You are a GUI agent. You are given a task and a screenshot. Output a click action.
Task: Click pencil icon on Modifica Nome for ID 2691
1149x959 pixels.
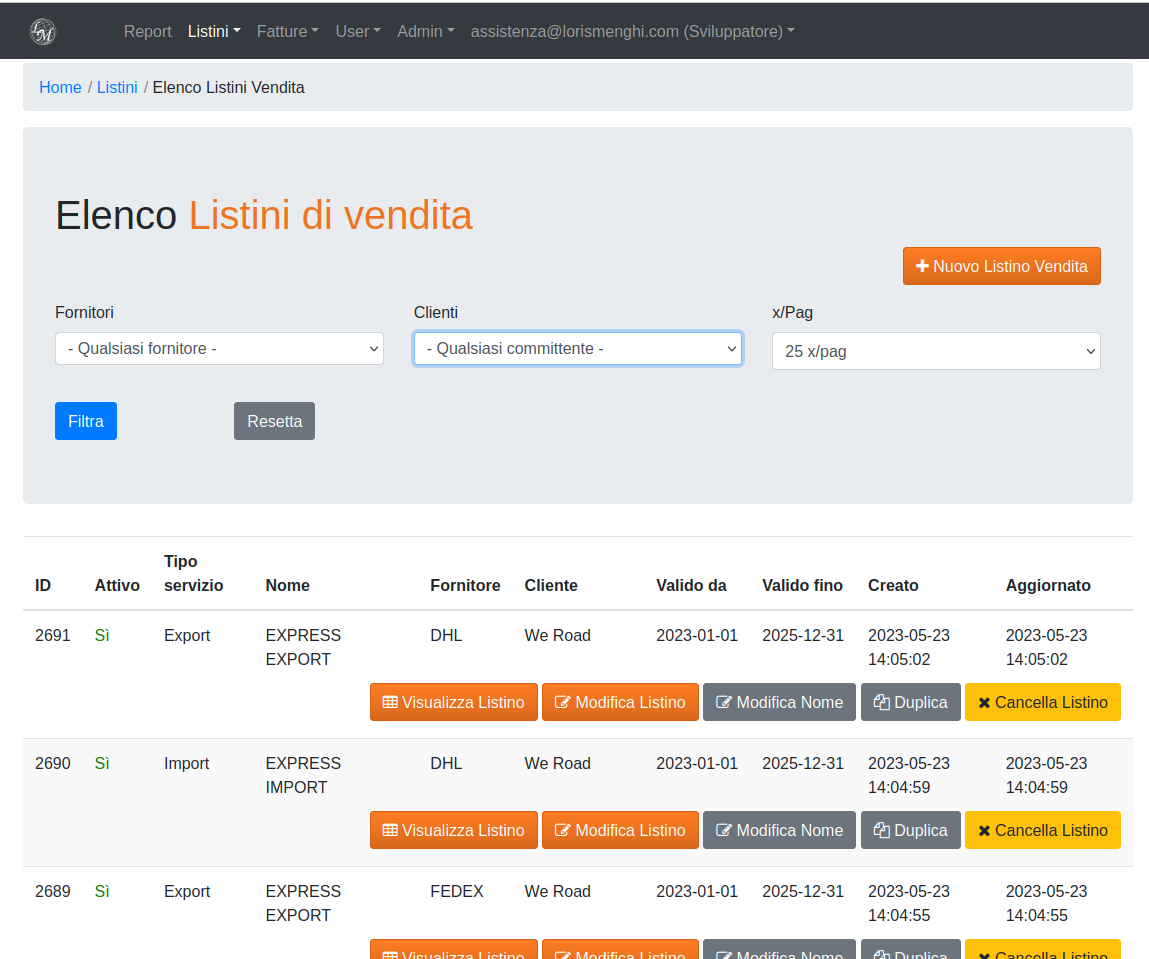pyautogui.click(x=724, y=703)
